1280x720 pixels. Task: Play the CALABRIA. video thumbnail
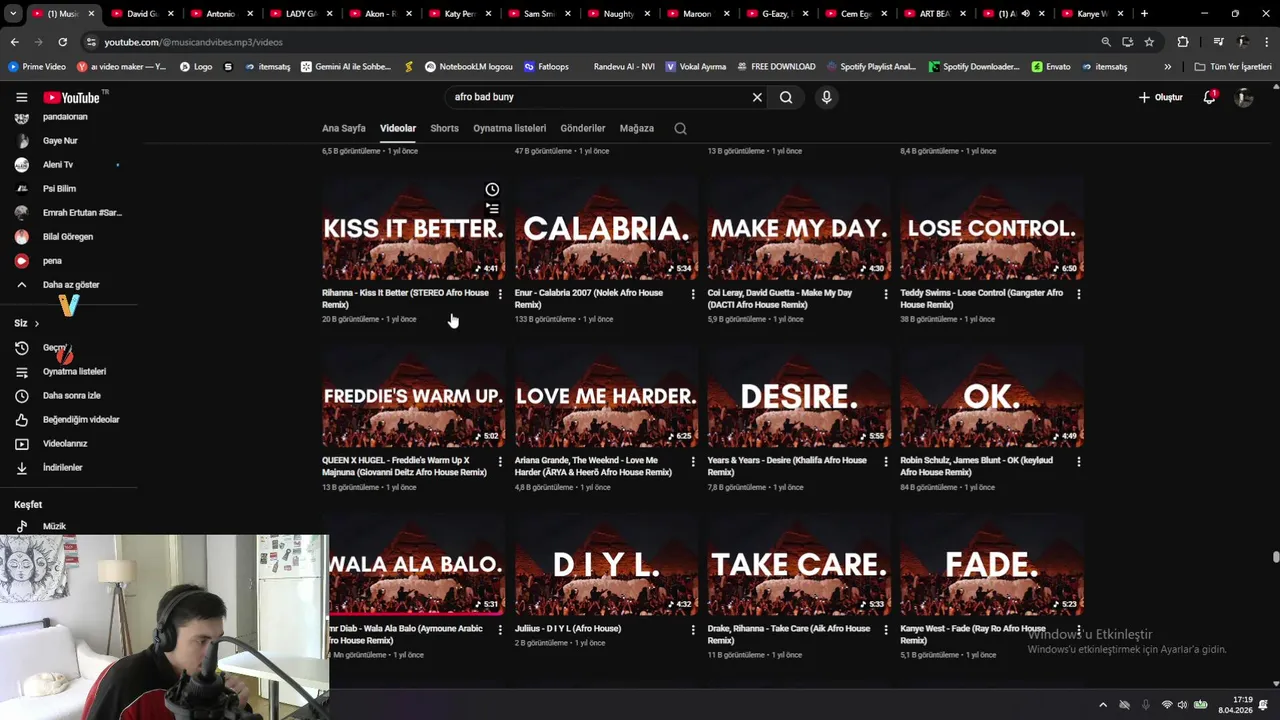[606, 228]
